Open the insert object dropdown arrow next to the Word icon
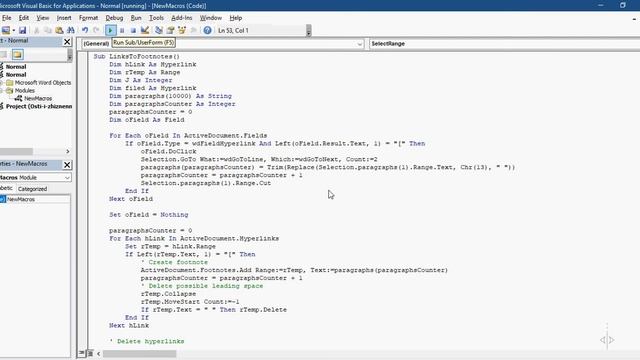640x360 pixels. coord(14,30)
